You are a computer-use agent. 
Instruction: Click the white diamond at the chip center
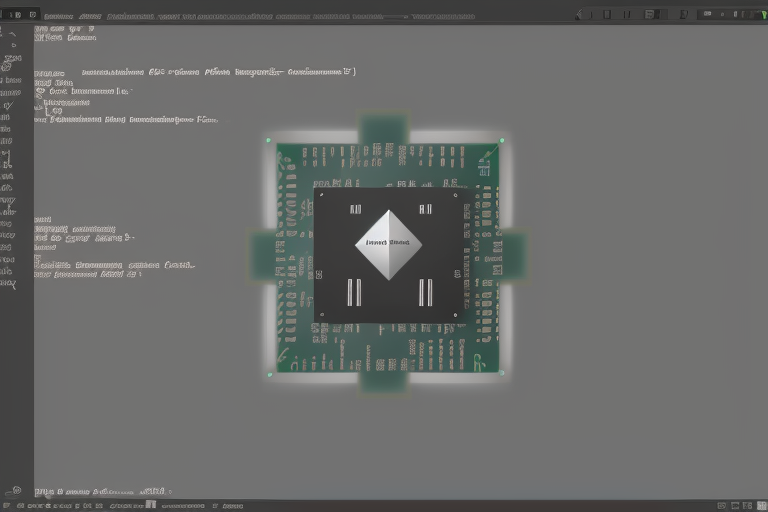tap(388, 244)
